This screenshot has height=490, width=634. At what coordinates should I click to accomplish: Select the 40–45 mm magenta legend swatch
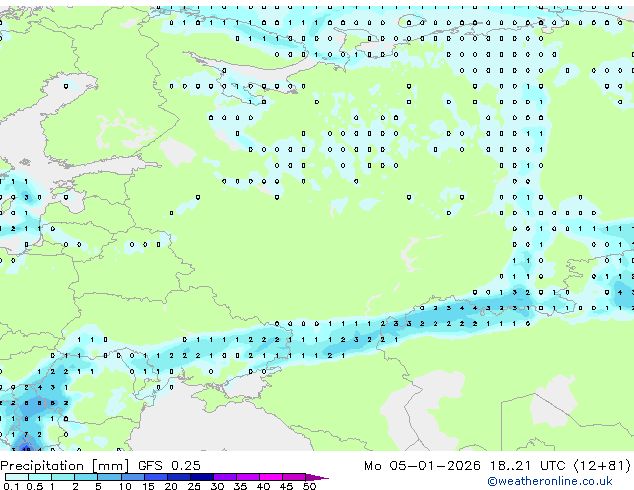pos(271,477)
